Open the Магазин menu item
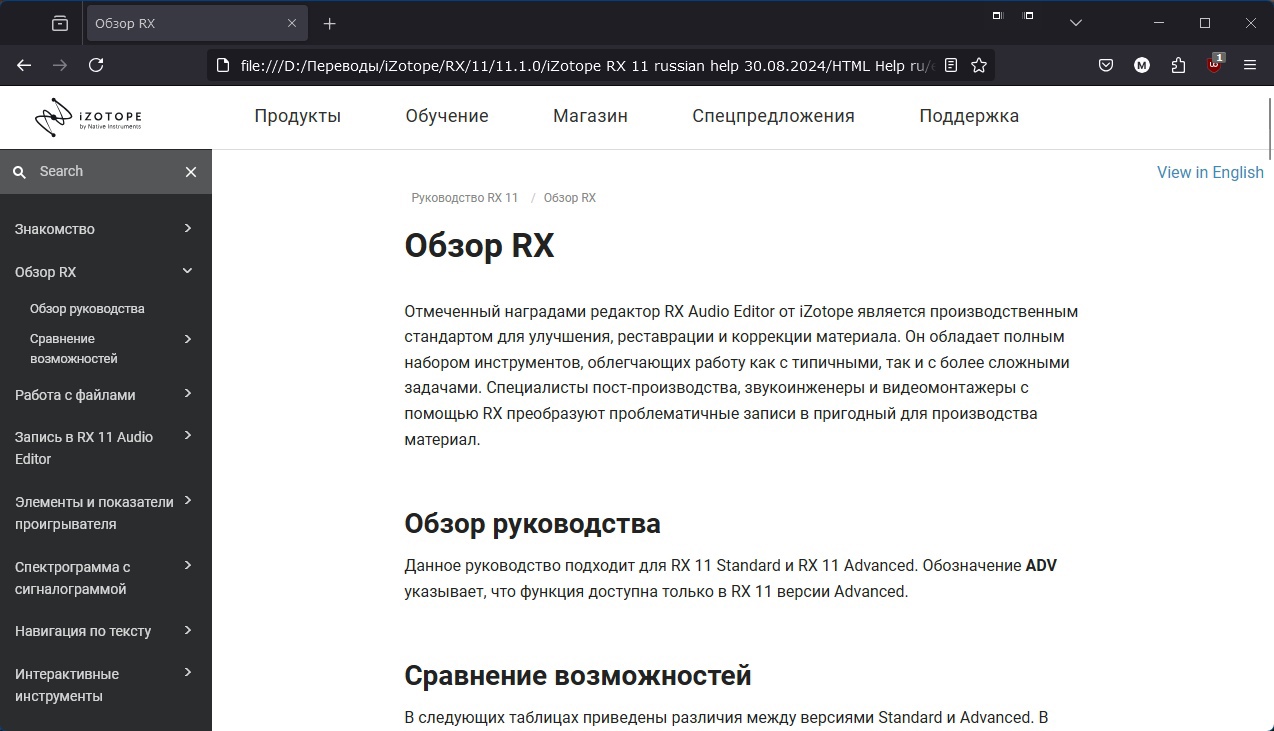The height and width of the screenshot is (731, 1274). click(590, 116)
